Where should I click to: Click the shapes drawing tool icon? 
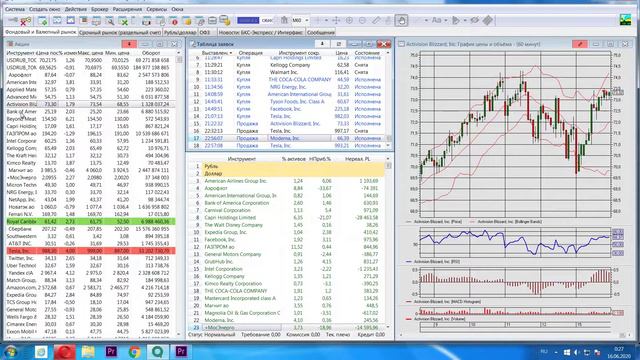click(x=456, y=20)
